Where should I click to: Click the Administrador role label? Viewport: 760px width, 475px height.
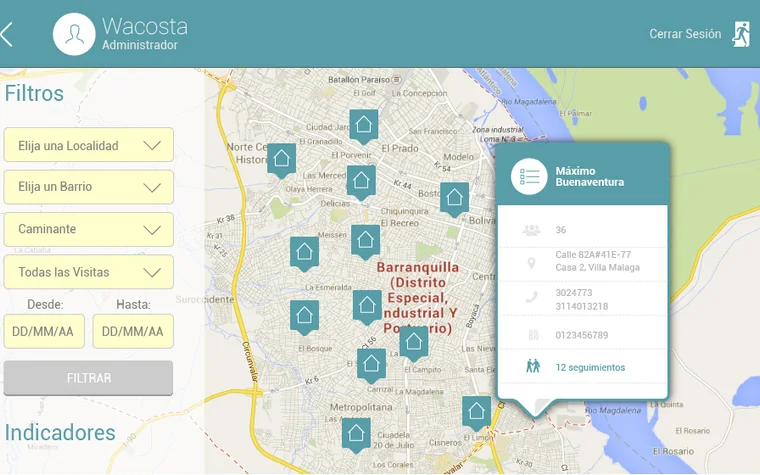tap(140, 45)
